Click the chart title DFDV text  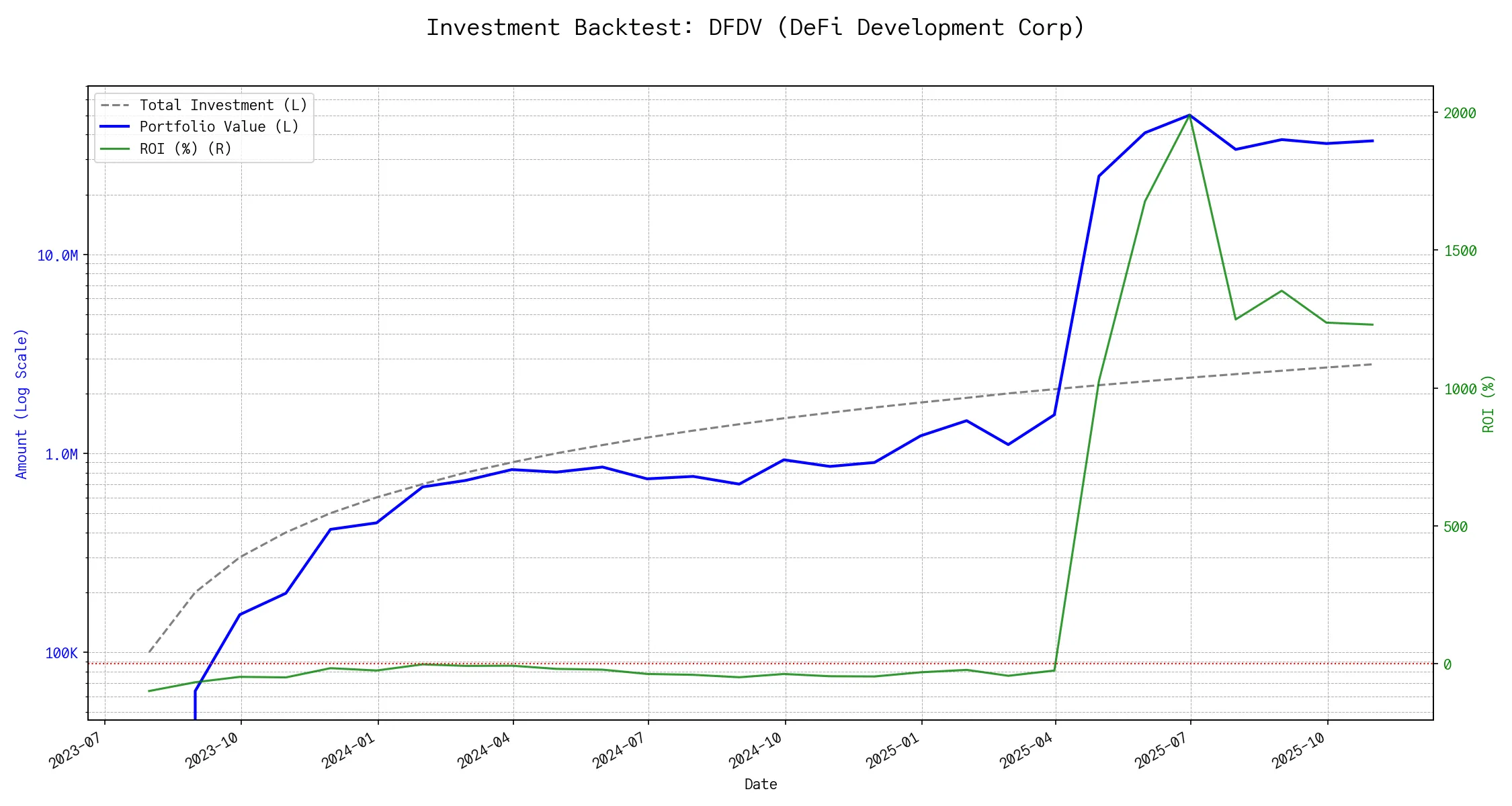click(x=734, y=28)
